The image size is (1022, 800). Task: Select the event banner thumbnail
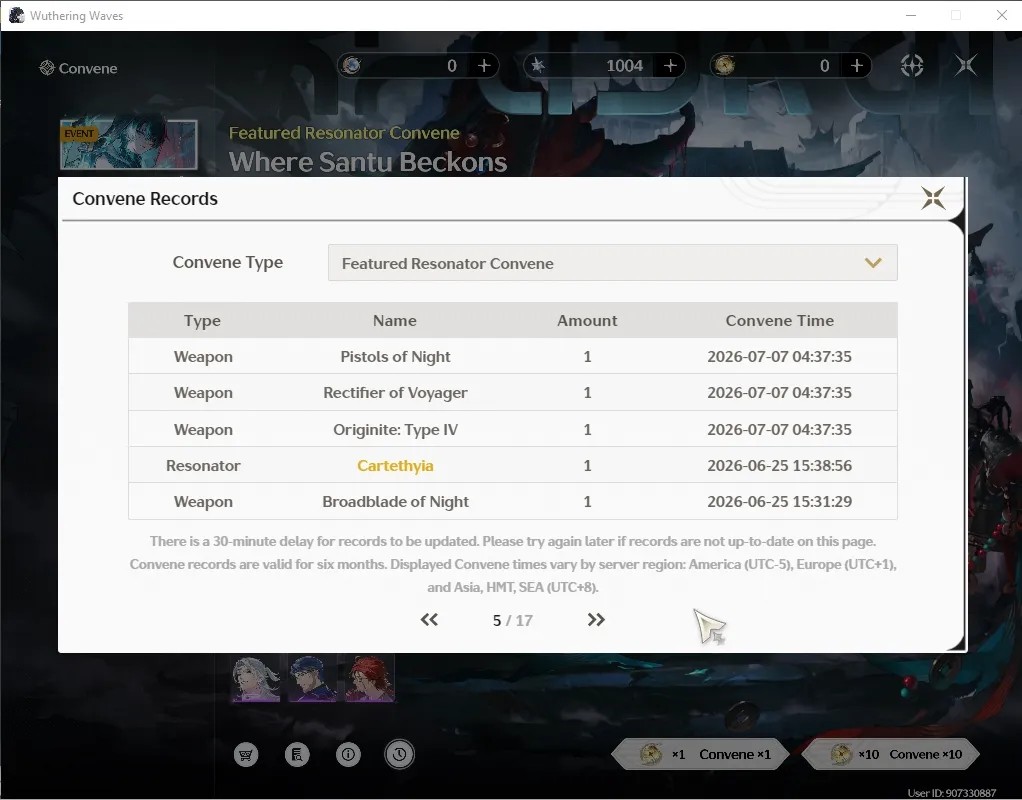point(128,142)
